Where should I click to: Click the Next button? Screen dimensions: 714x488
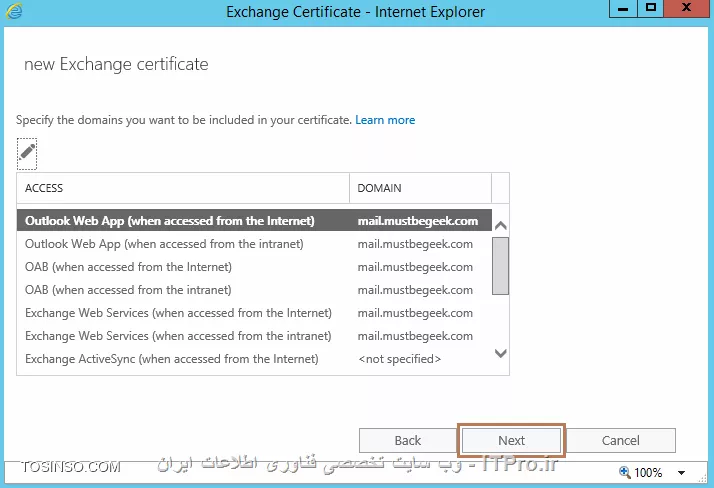pyautogui.click(x=511, y=440)
